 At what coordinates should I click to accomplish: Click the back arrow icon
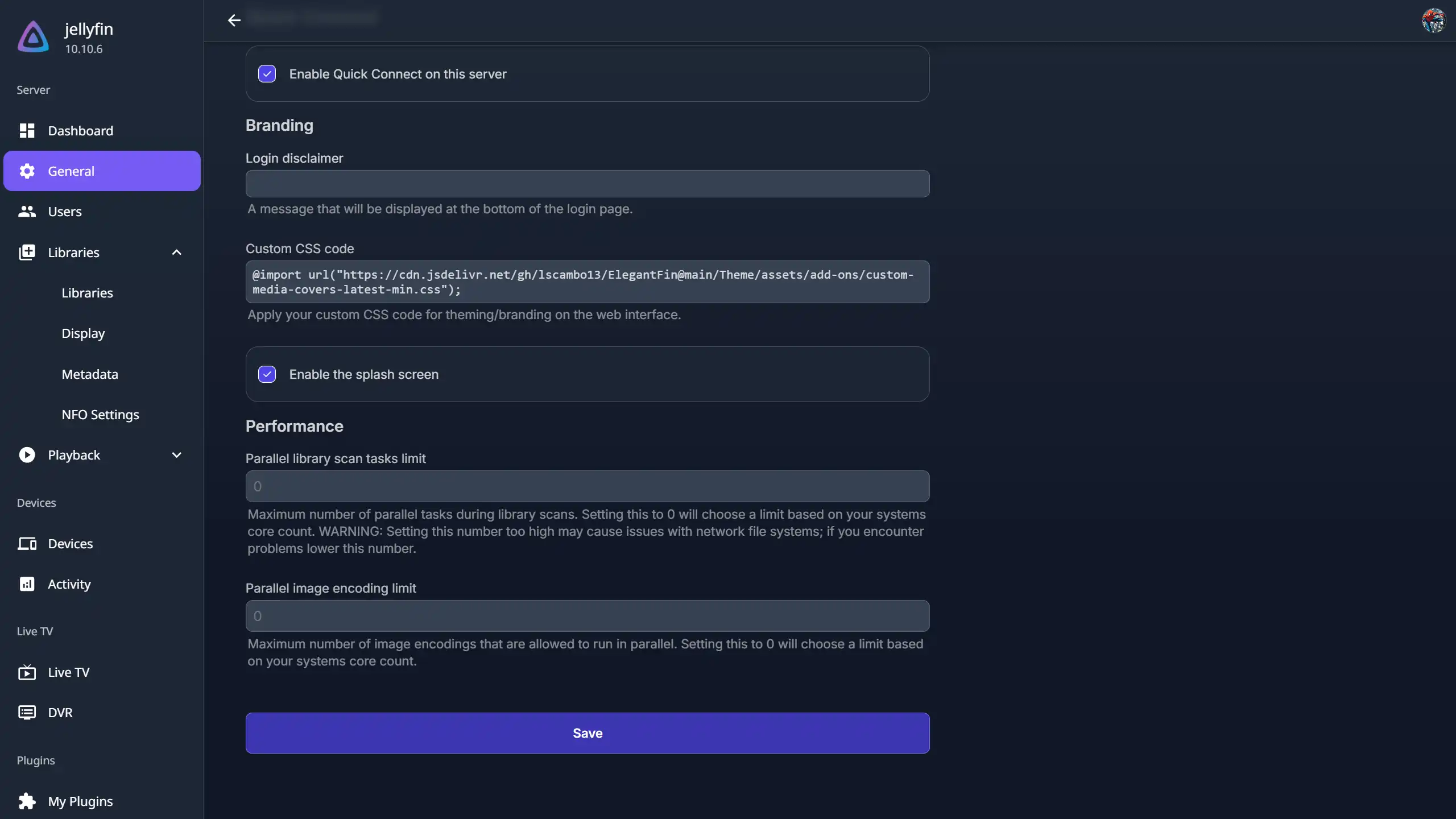[234, 20]
